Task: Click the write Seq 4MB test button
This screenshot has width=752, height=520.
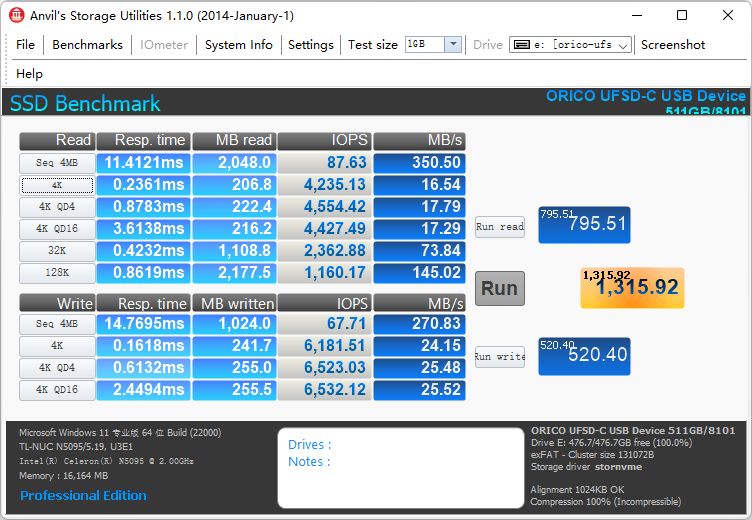Action: tap(57, 324)
